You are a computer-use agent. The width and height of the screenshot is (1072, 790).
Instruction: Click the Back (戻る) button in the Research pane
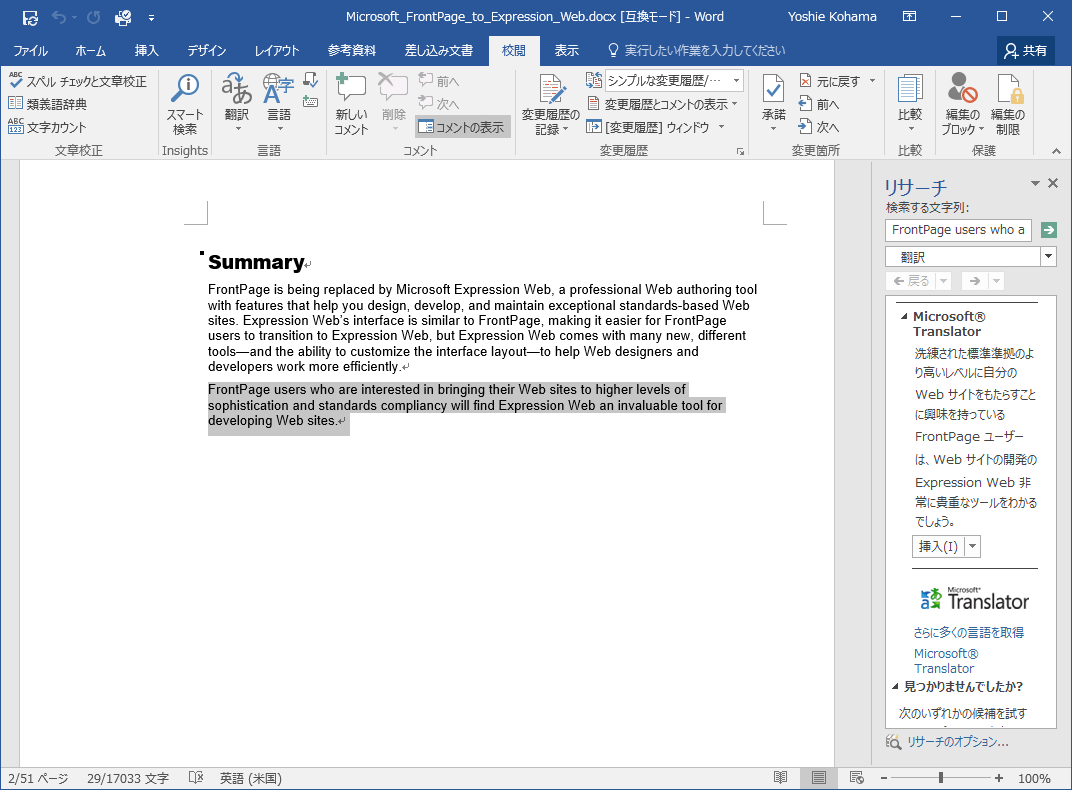[911, 281]
